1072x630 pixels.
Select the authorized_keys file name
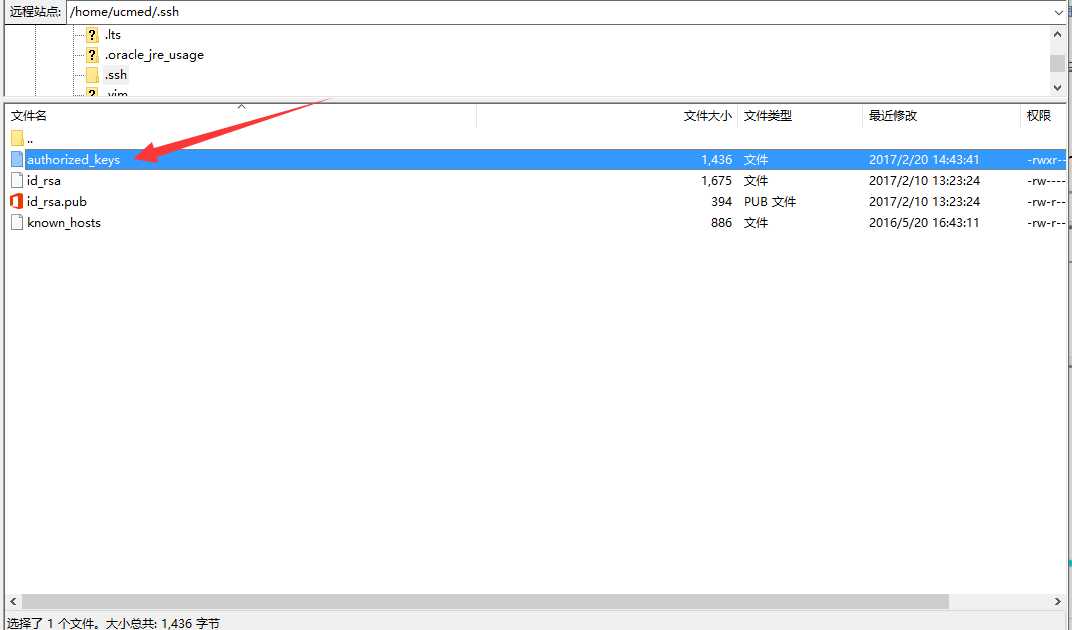[73, 159]
